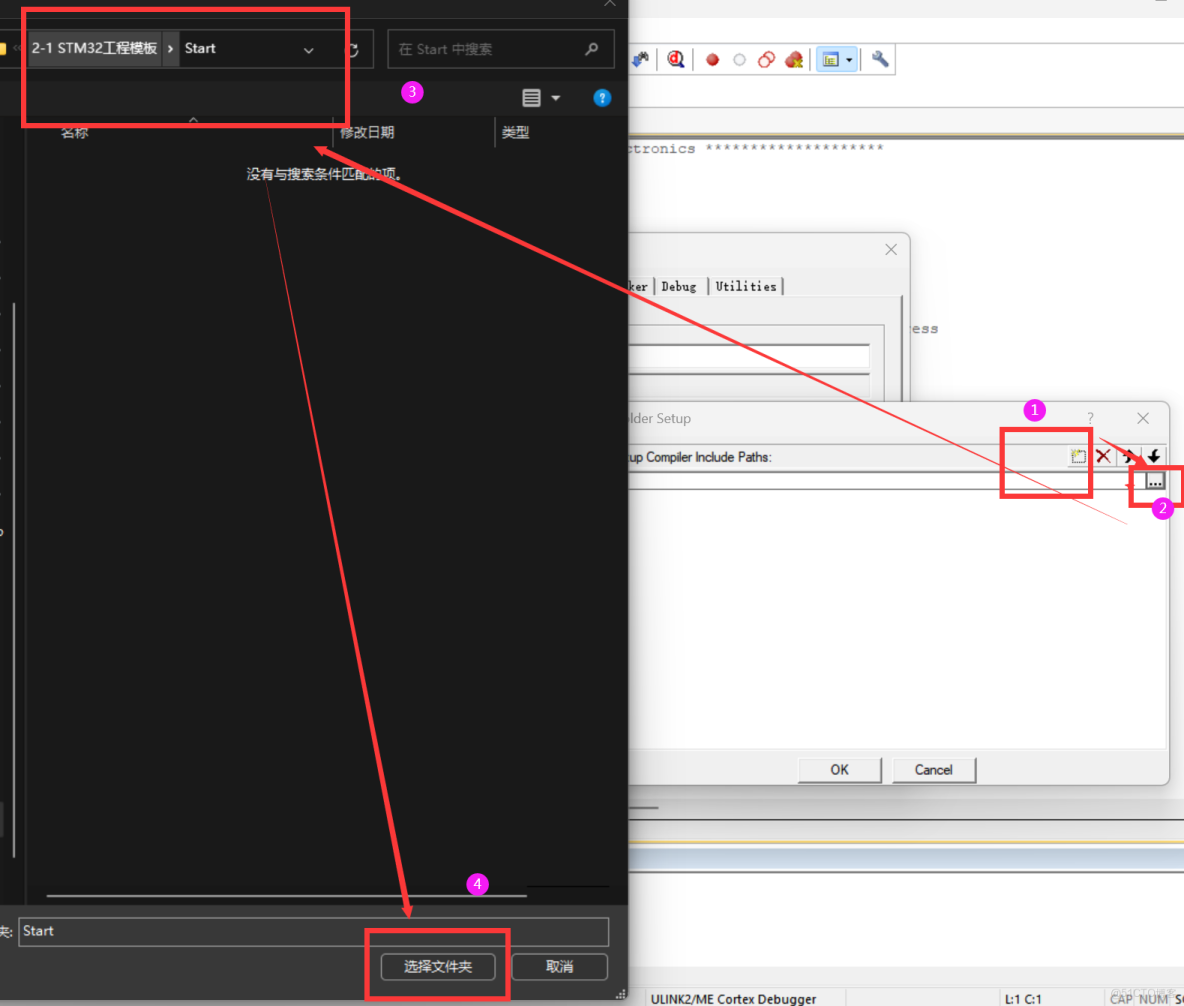Image resolution: width=1184 pixels, height=1006 pixels.
Task: Click the horizontal scrollbar in the file list
Action: (287, 896)
